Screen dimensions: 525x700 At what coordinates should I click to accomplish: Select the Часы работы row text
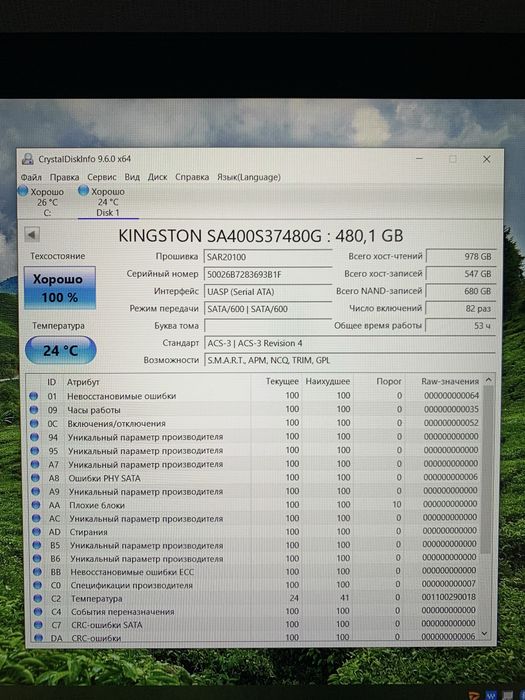point(94,410)
